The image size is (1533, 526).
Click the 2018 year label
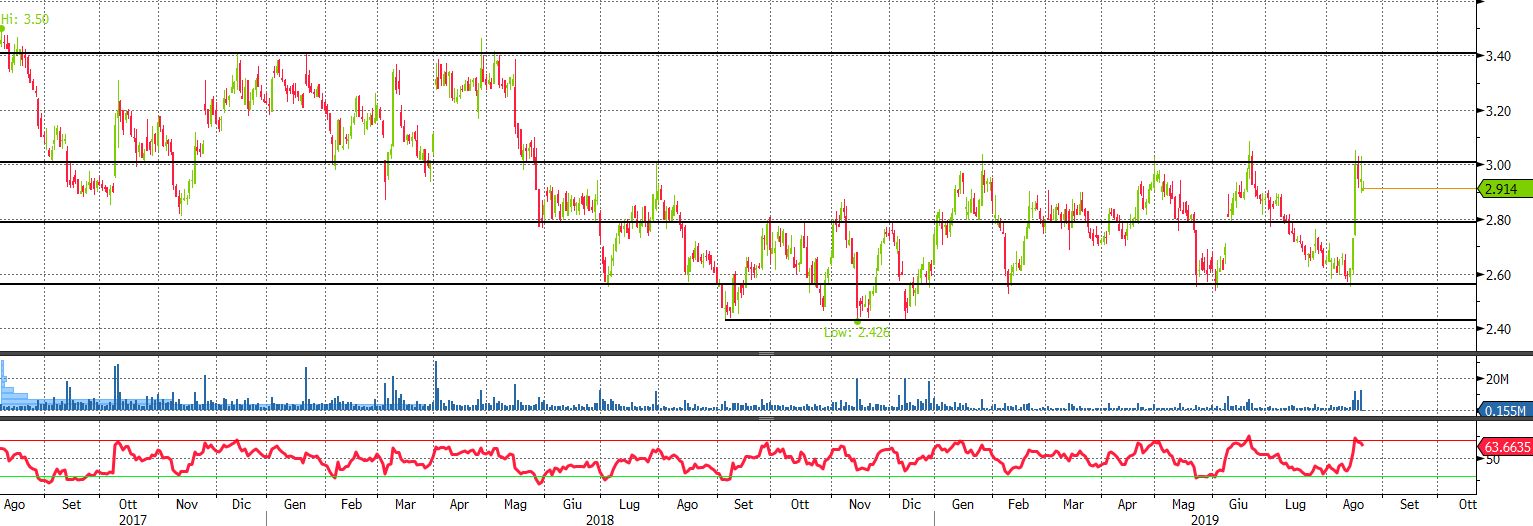[x=600, y=520]
